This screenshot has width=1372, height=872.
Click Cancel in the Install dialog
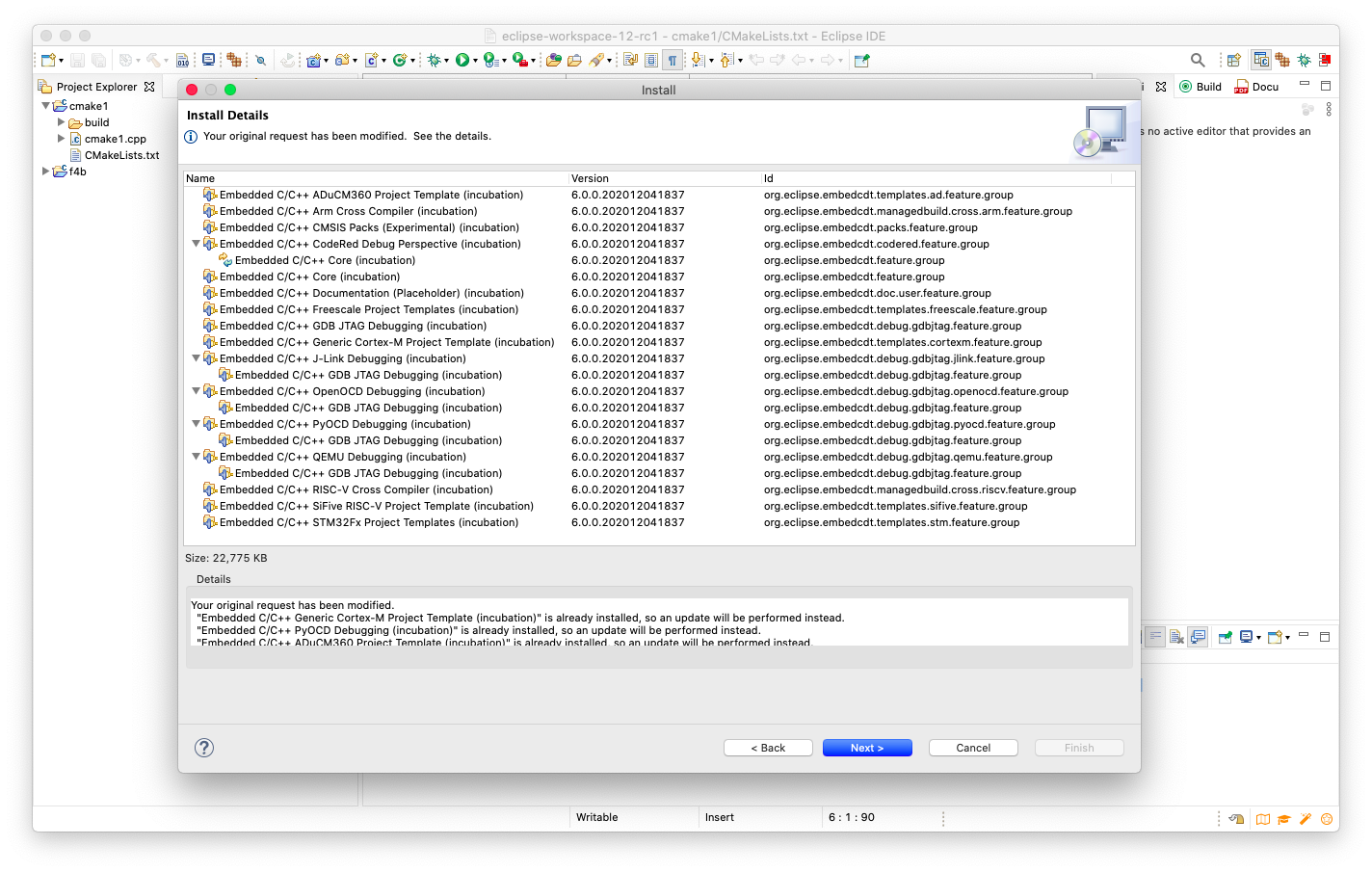tap(973, 748)
